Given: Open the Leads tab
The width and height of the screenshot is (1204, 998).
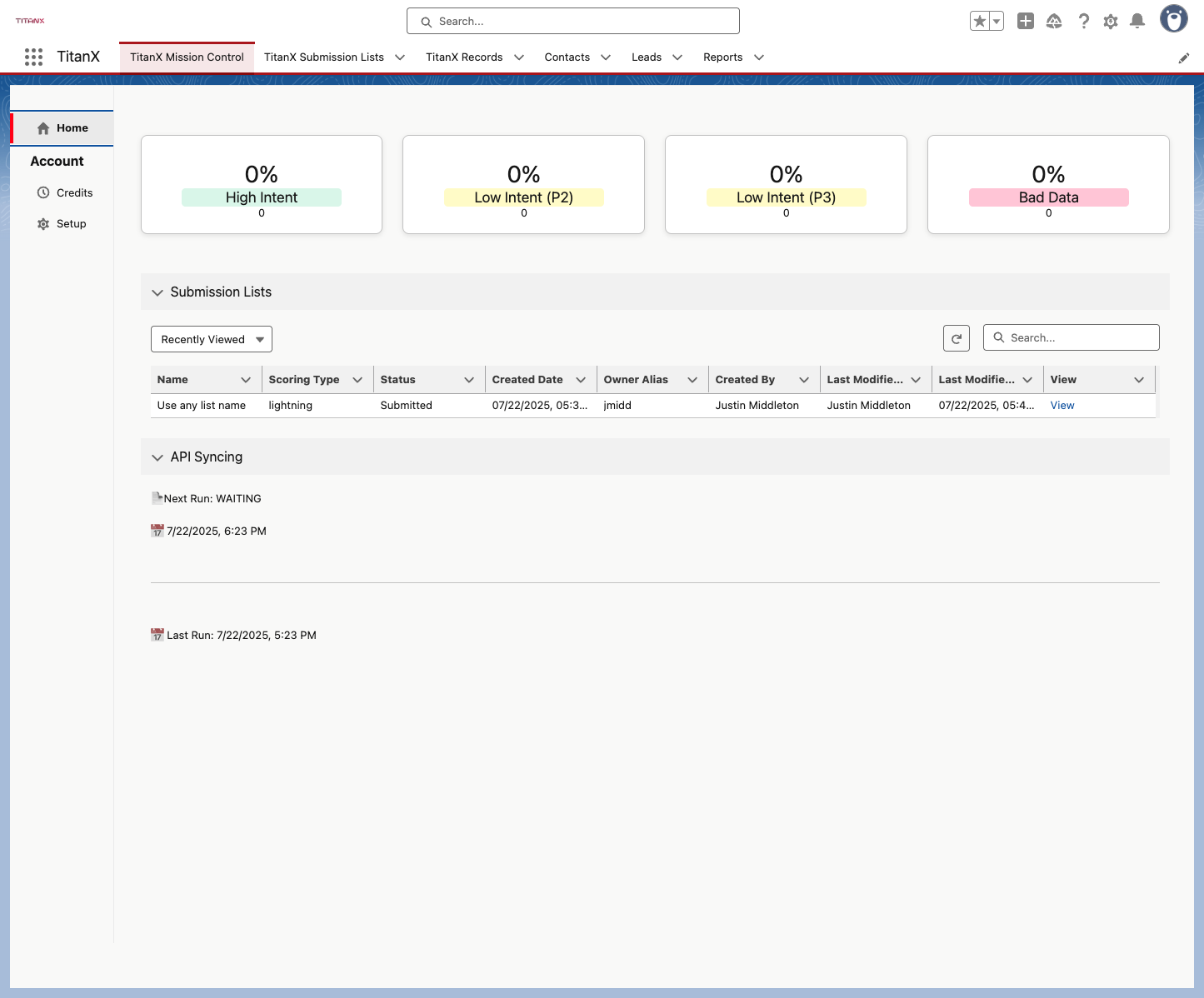Looking at the screenshot, I should tap(647, 57).
